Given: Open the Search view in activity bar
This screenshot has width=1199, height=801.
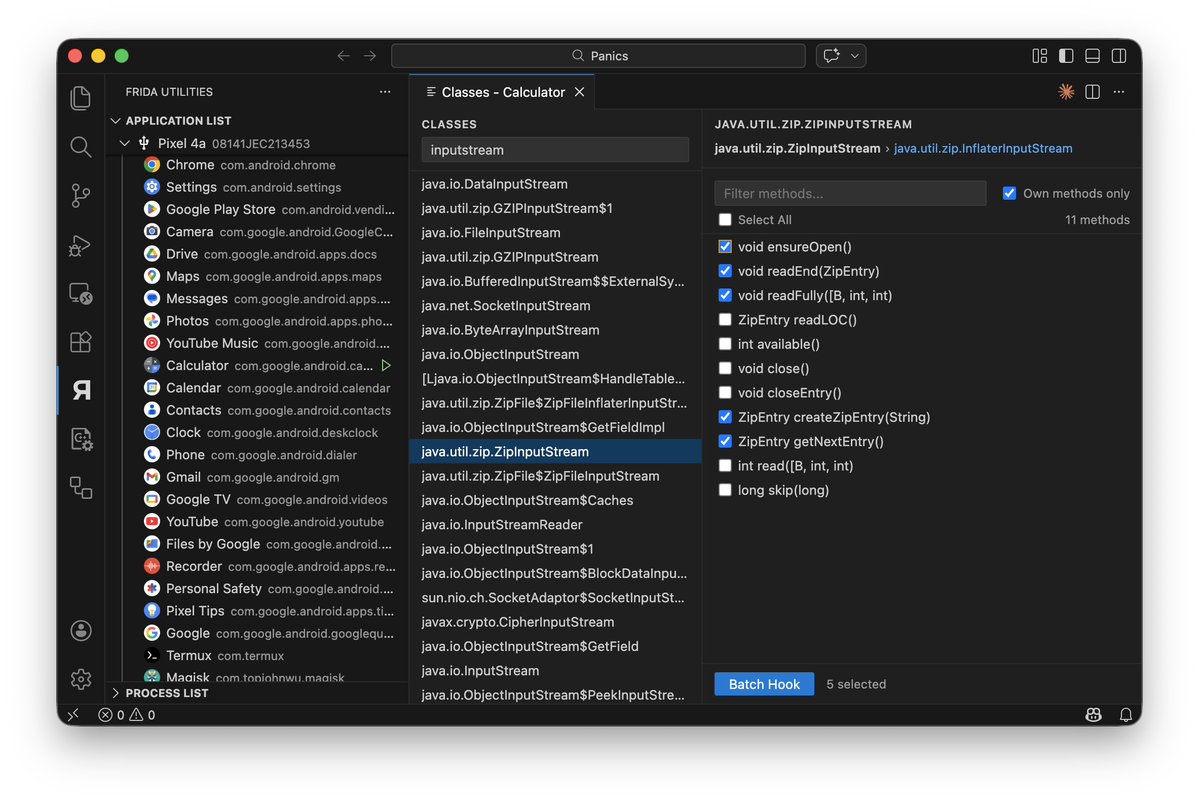Looking at the screenshot, I should click(x=80, y=147).
